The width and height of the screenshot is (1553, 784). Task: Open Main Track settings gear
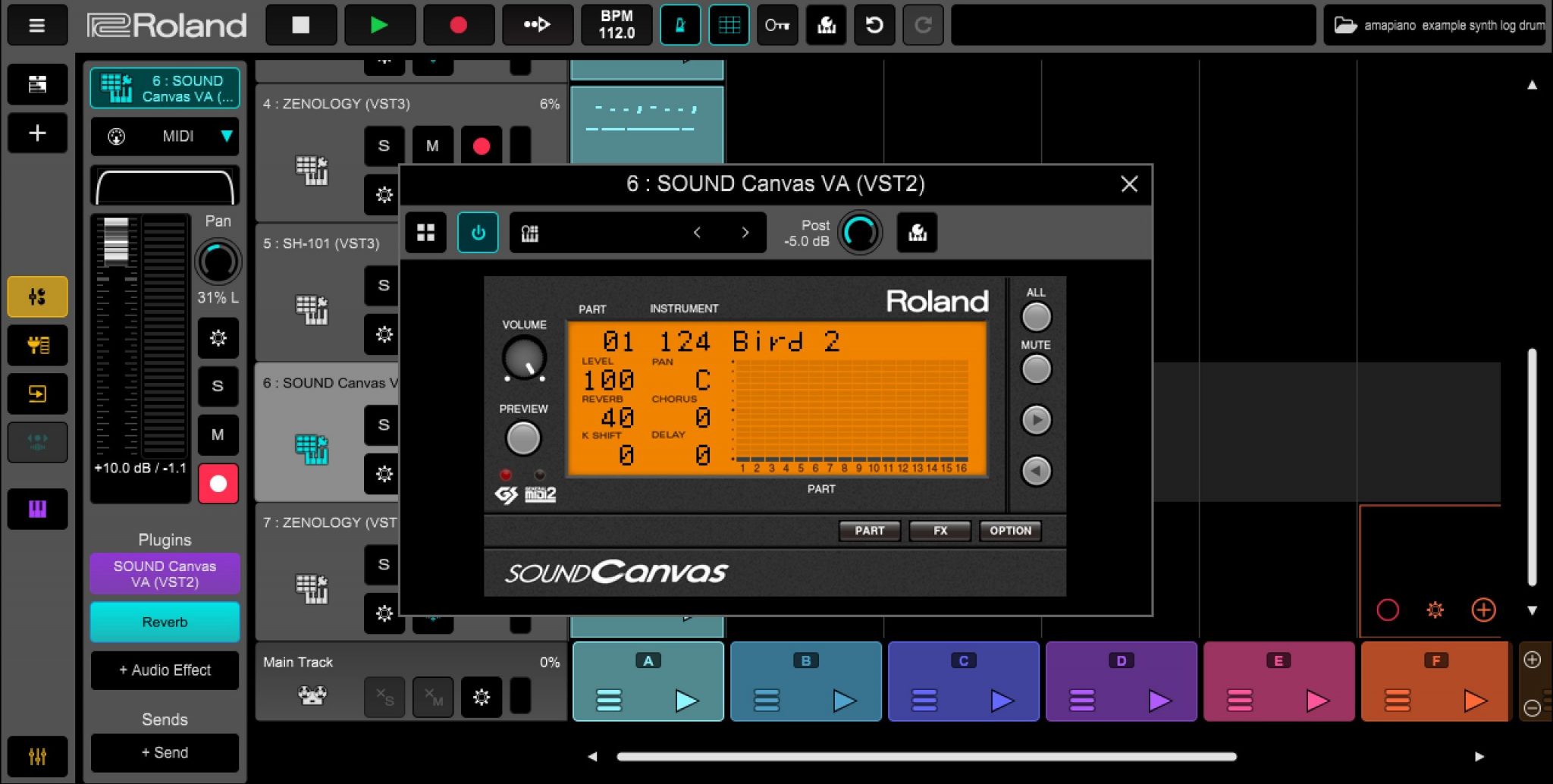tap(482, 697)
